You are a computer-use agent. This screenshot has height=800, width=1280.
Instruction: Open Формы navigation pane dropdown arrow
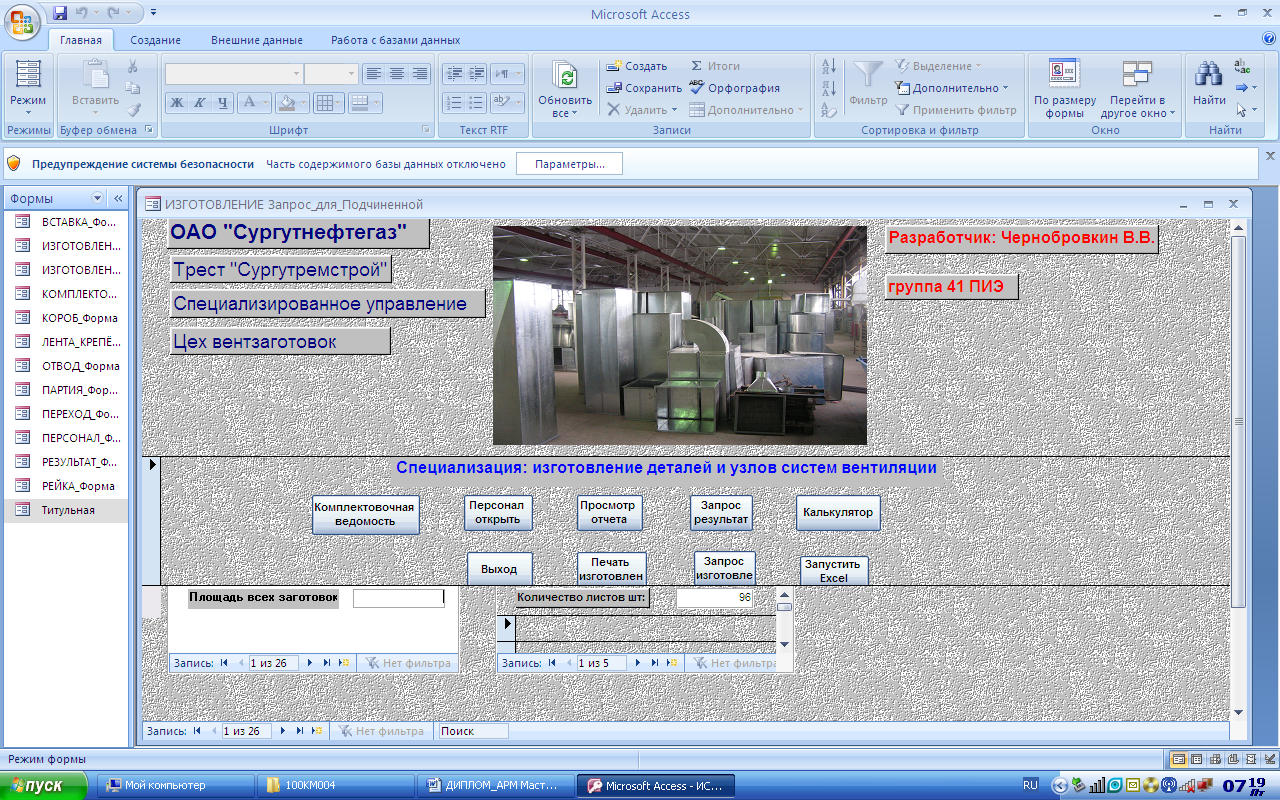pos(97,198)
